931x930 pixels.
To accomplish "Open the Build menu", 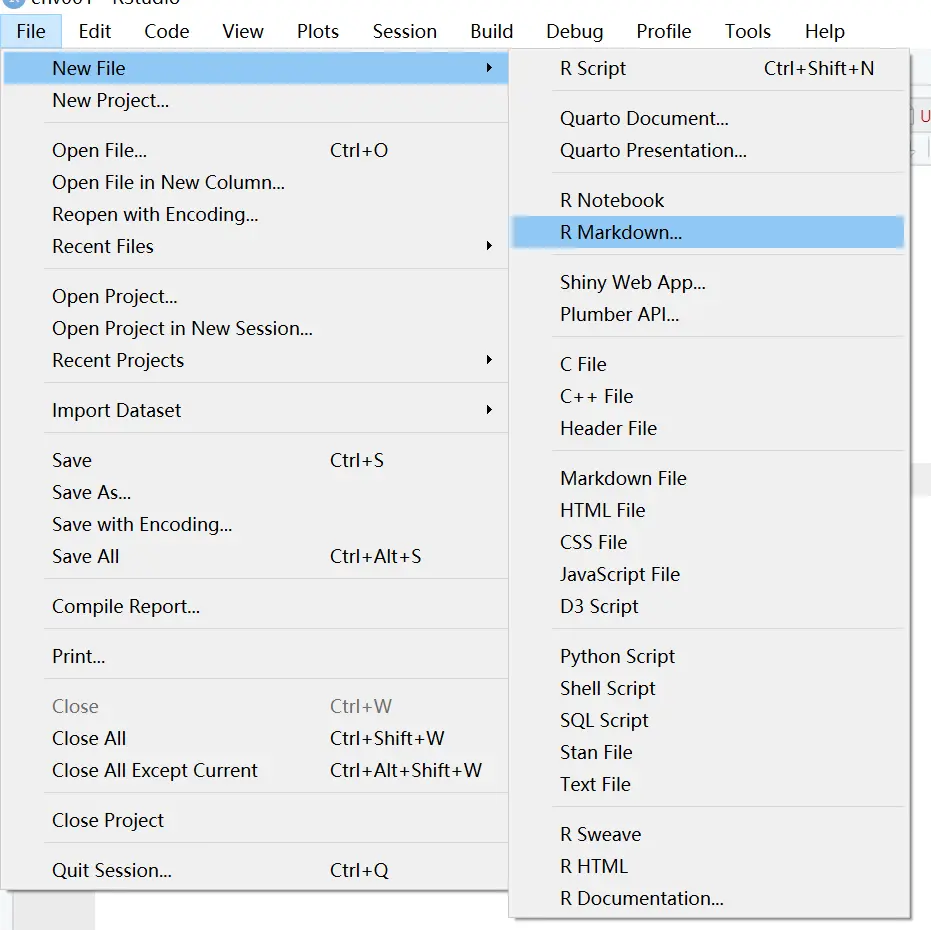I will (492, 31).
